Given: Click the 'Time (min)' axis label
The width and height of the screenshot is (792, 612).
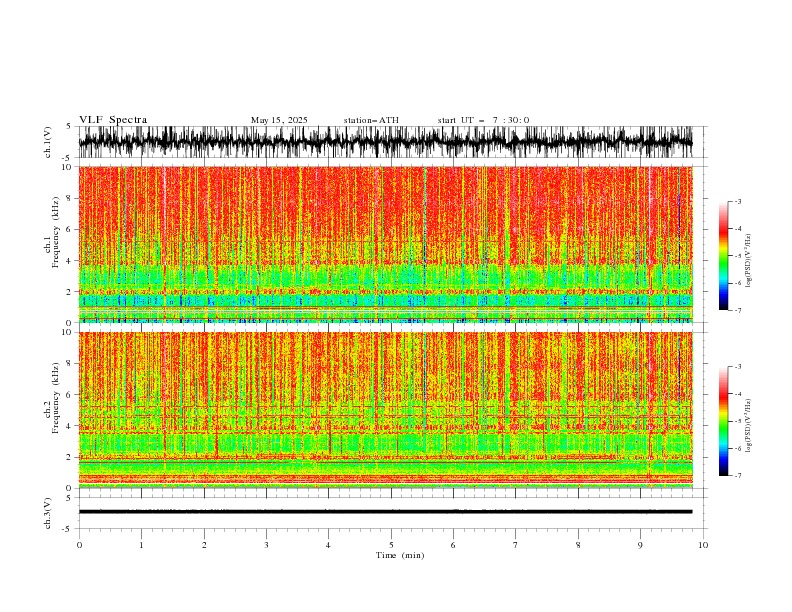Looking at the screenshot, I should [x=400, y=555].
